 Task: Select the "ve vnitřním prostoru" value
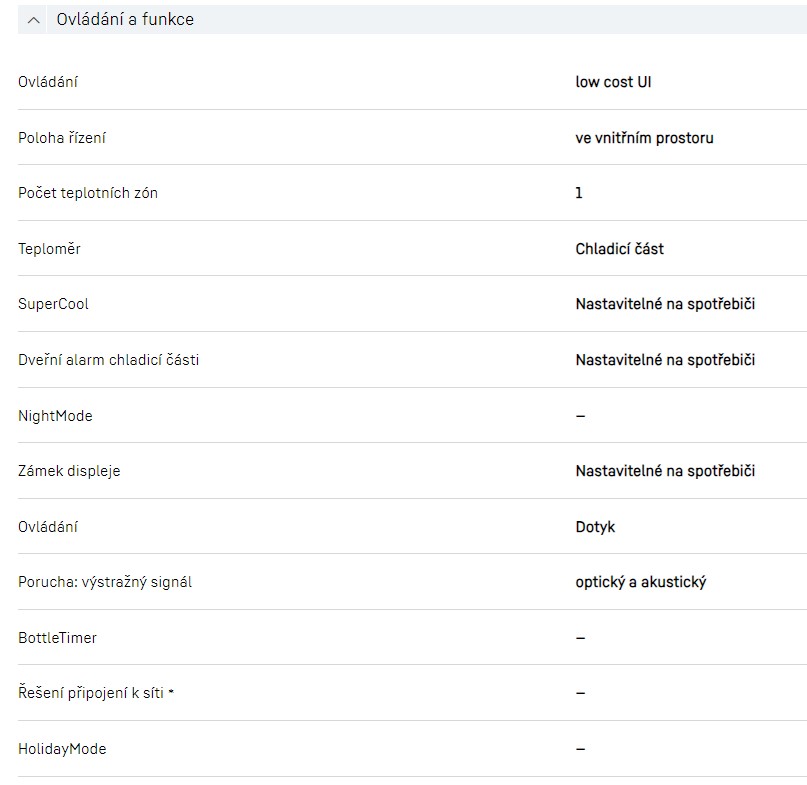pyautogui.click(x=644, y=138)
